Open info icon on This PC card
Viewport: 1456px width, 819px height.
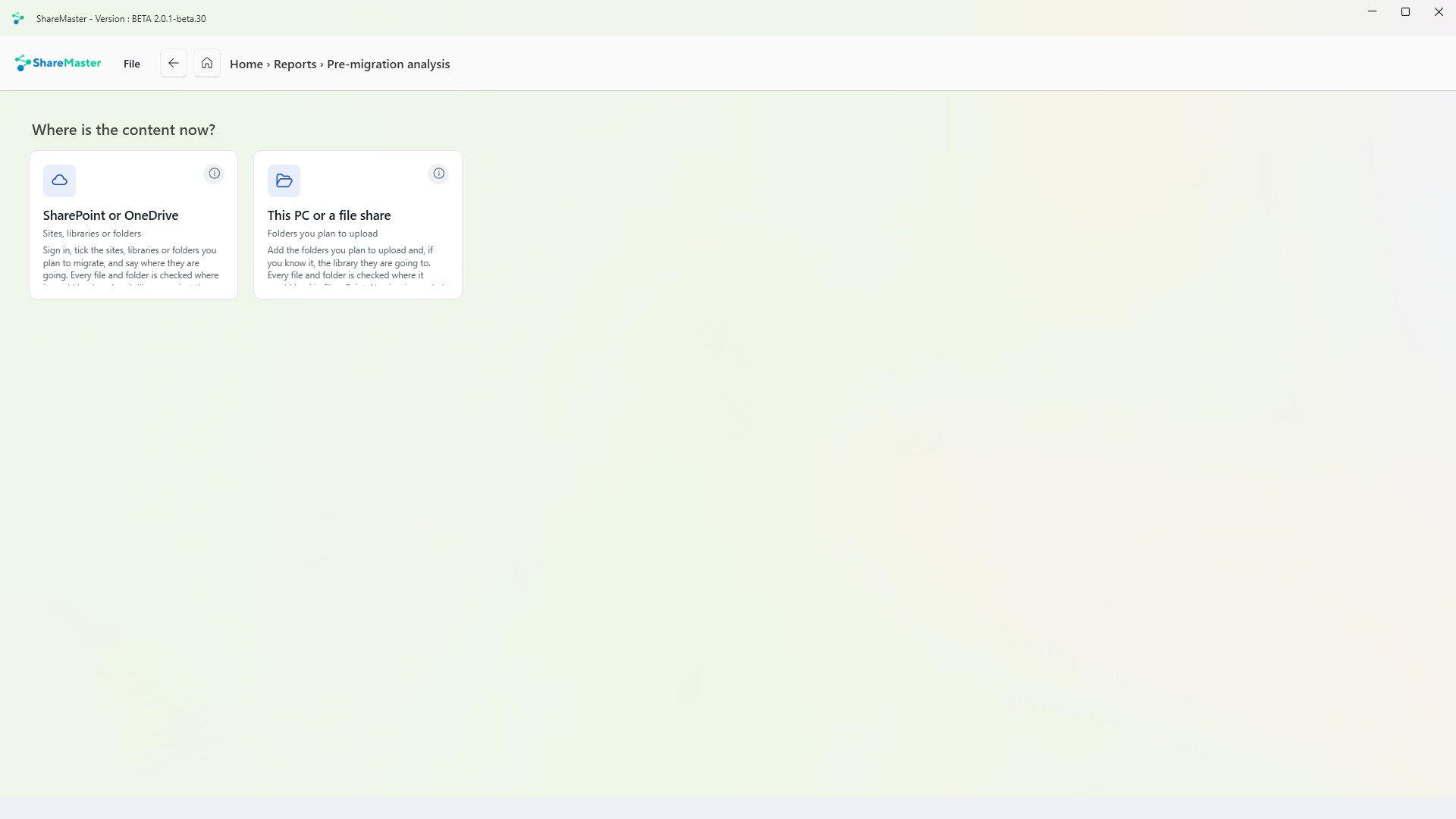[438, 174]
